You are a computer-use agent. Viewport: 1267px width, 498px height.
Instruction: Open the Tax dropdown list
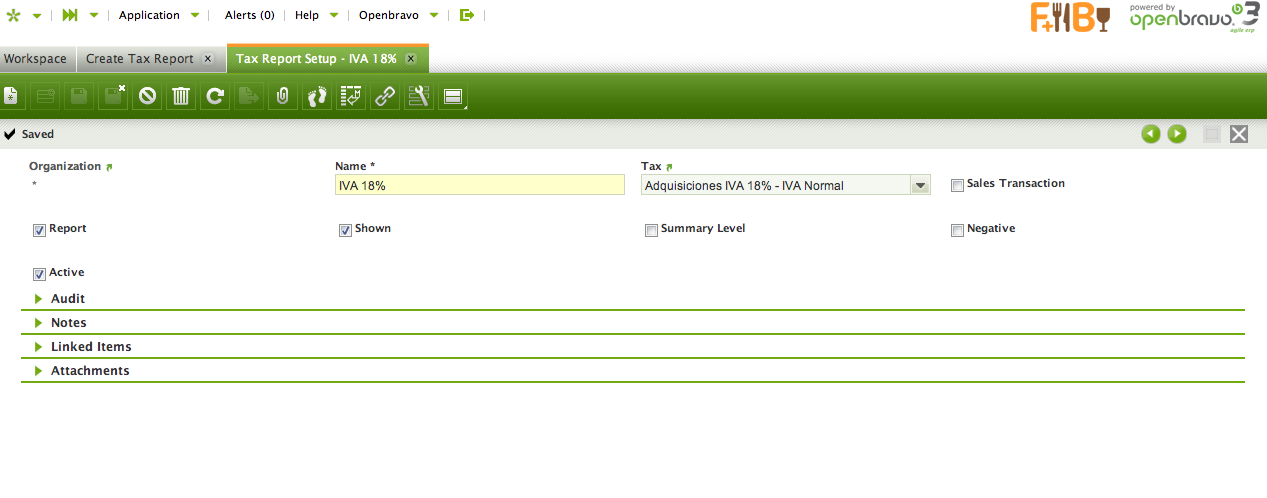(x=919, y=185)
